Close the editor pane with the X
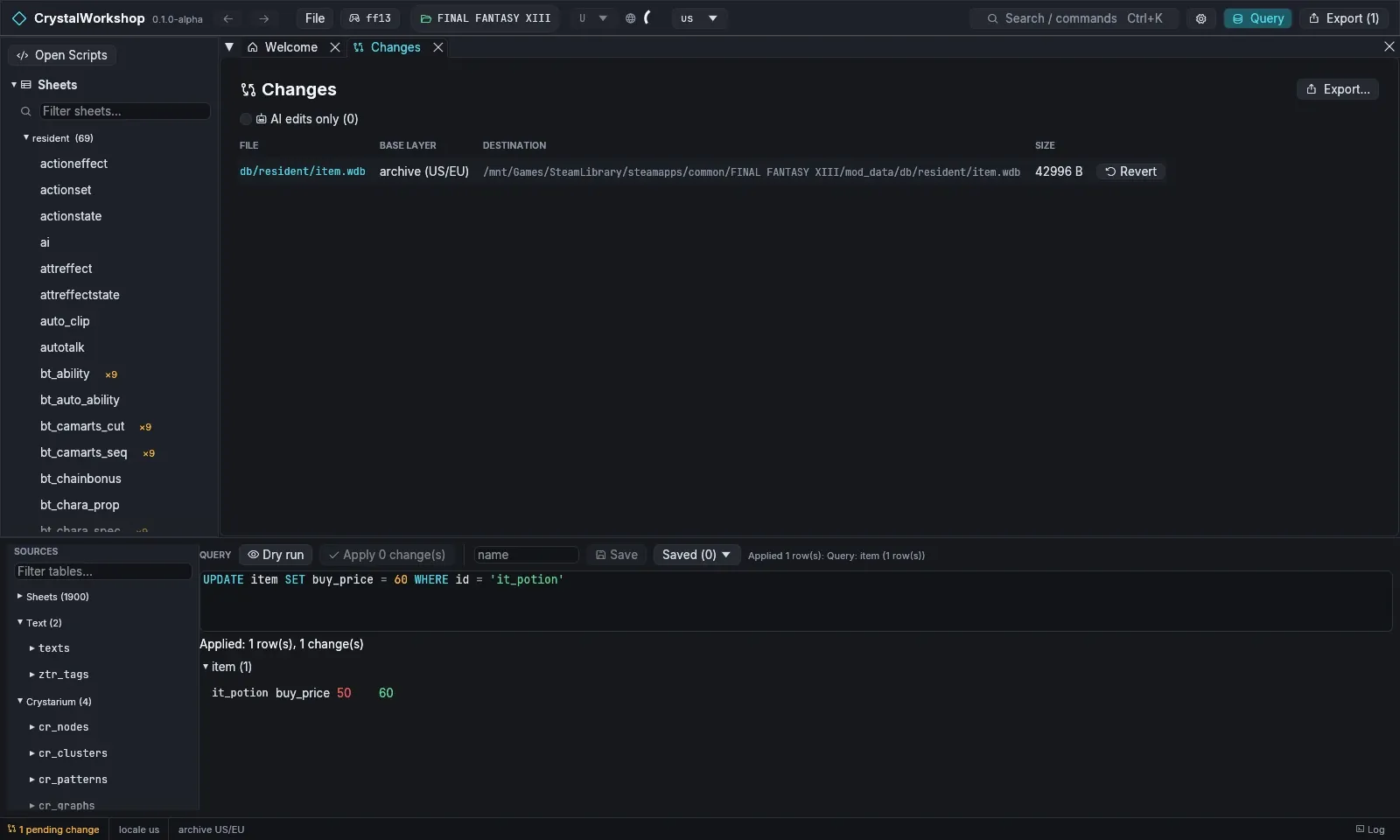Viewport: 1400px width, 840px height. point(1389,46)
